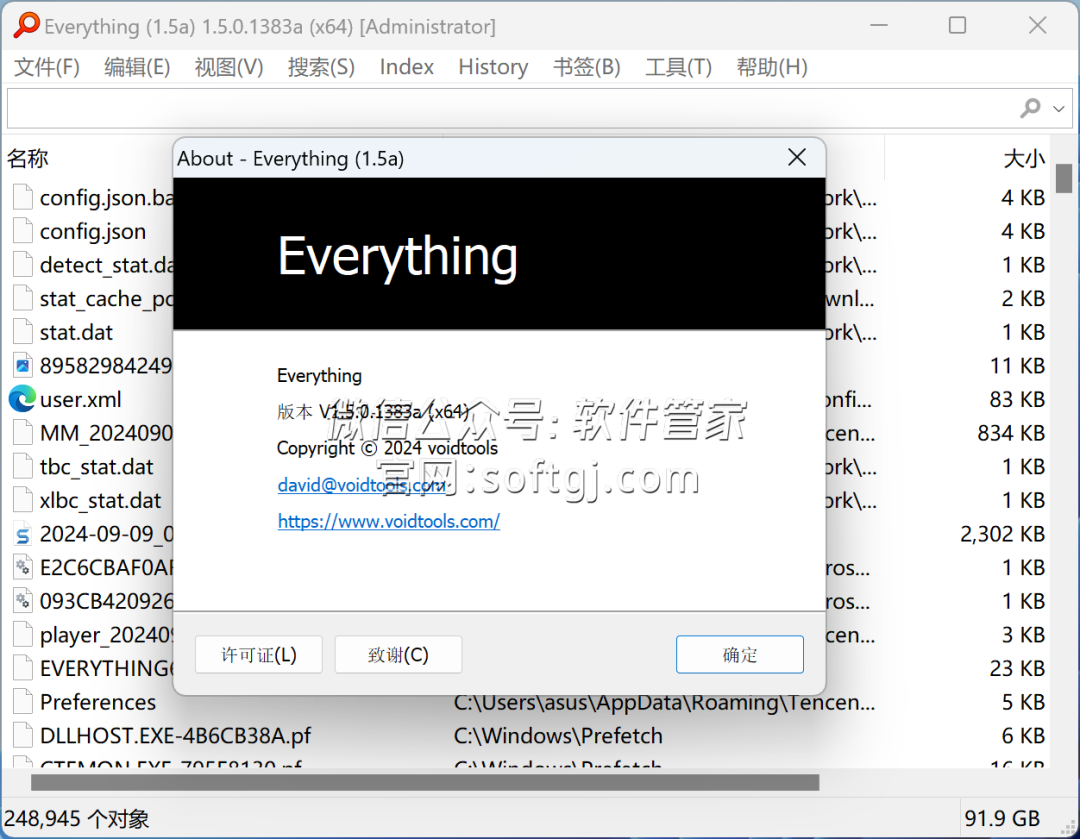Open the 帮助(H) menu
This screenshot has height=839, width=1080.
(x=771, y=67)
